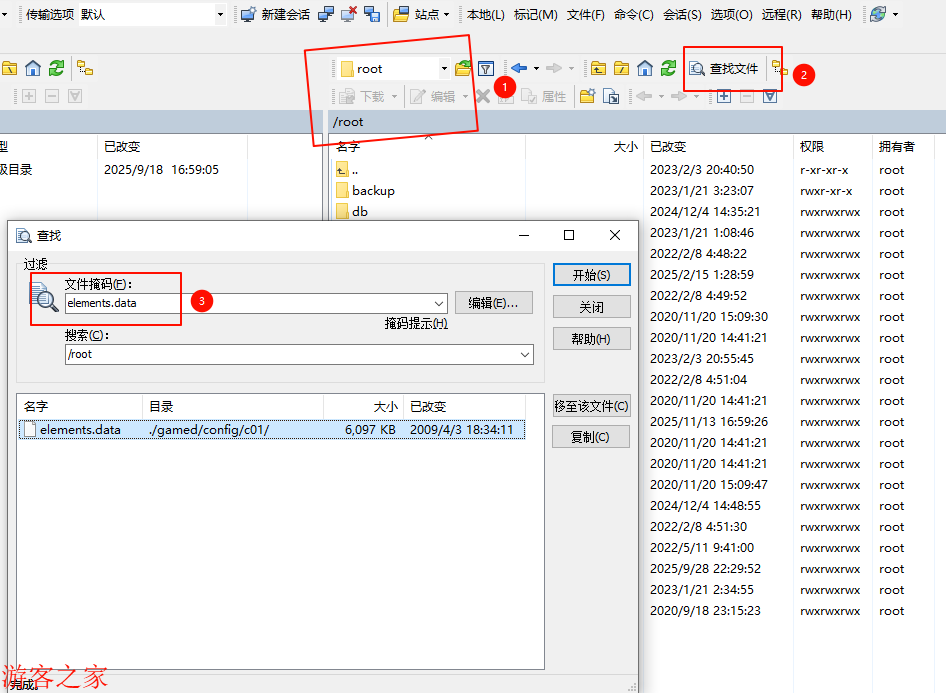Open the 站点 (Sites) folder icon
Viewport: 946px width, 693px height.
401,15
